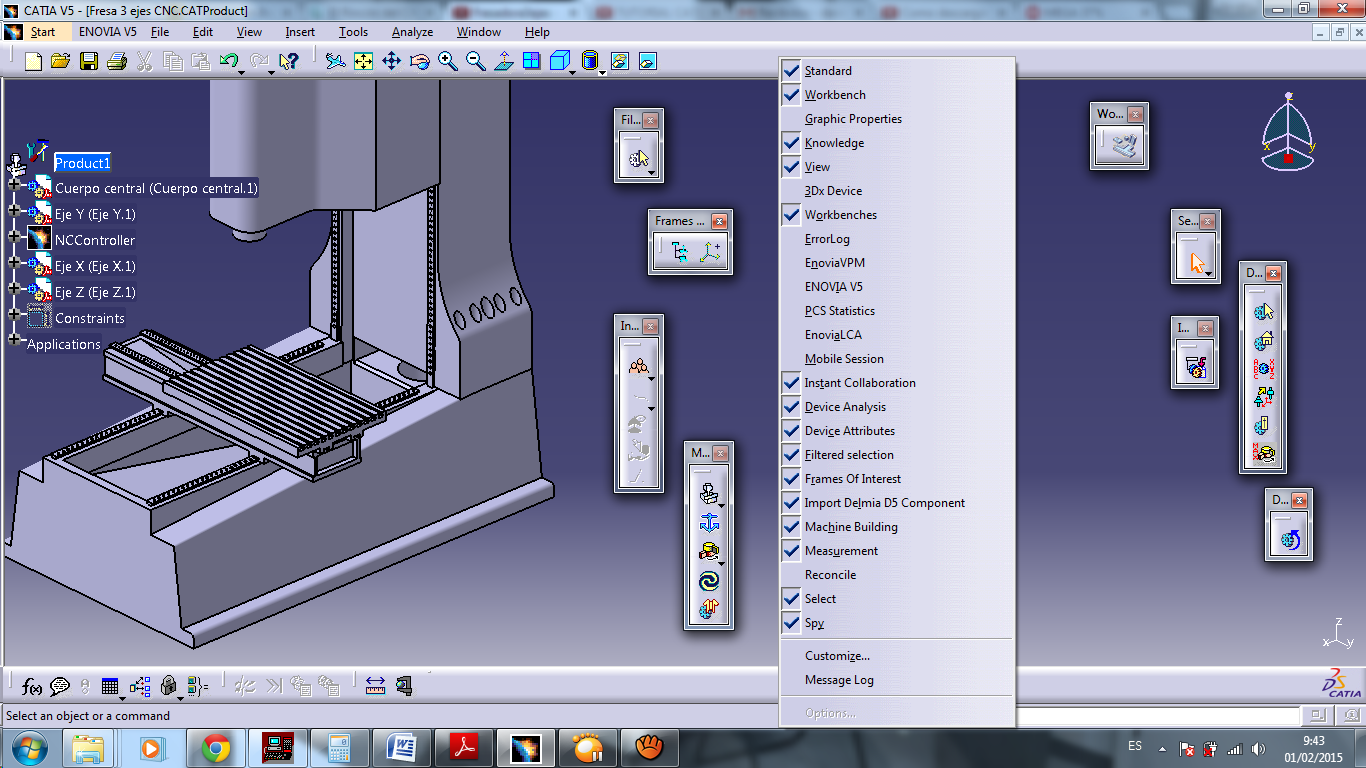Click the blue spiral icon in lower D... toolbar
This screenshot has width=1366, height=768.
click(x=1289, y=540)
